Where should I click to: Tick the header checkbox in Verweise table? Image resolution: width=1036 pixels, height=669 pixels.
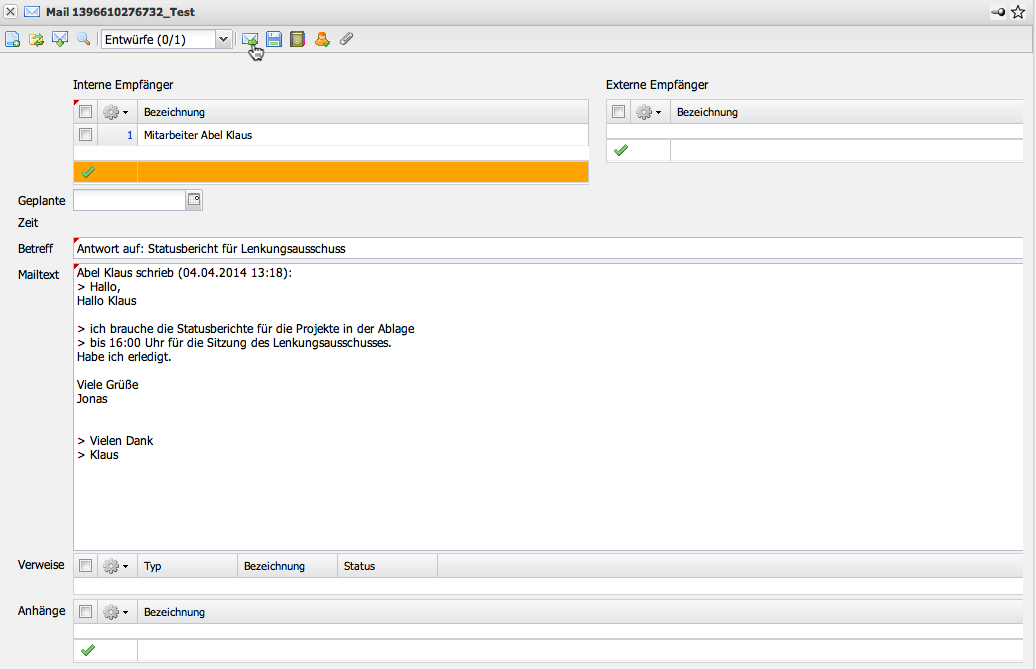pyautogui.click(x=86, y=566)
